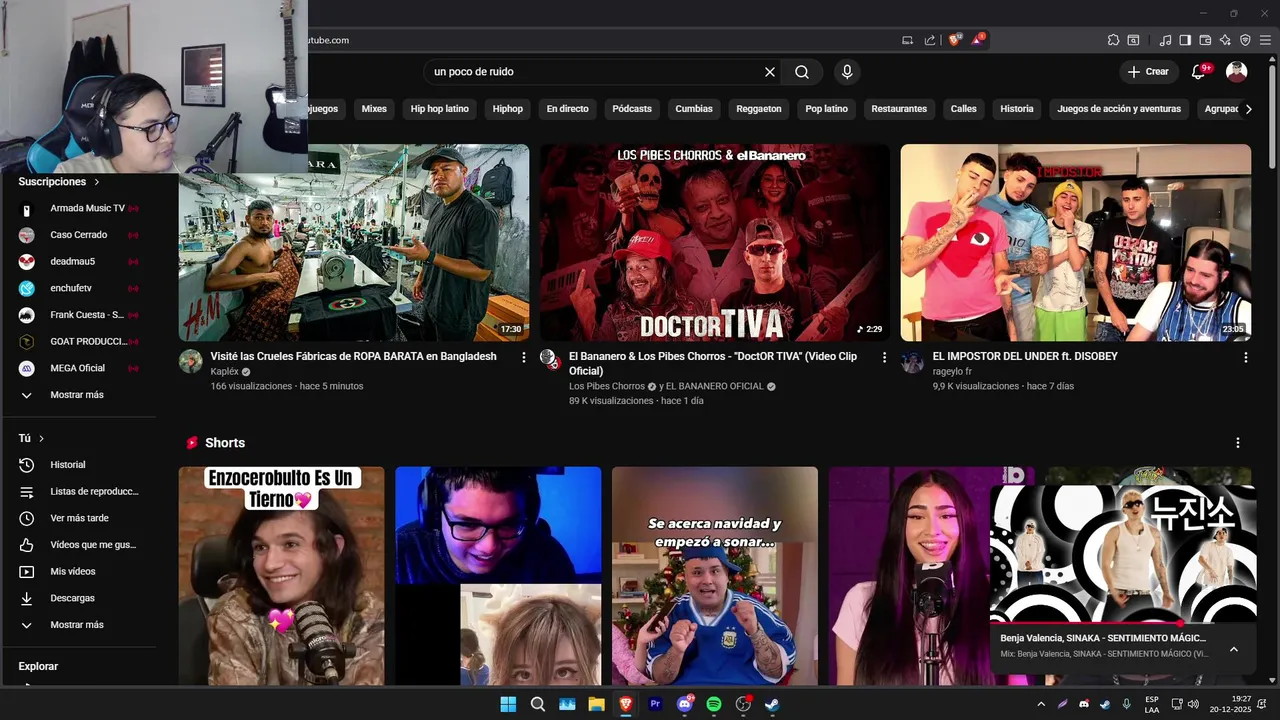Advance filter chips with right arrow

1248,109
